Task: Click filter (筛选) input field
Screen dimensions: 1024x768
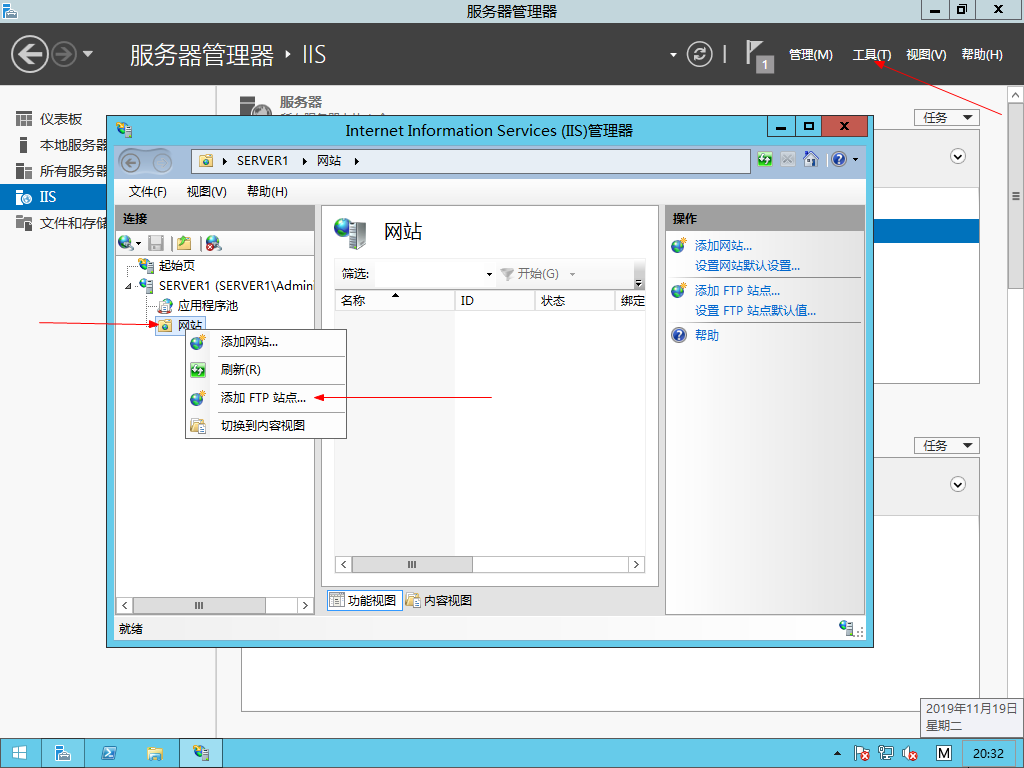Action: pos(433,274)
